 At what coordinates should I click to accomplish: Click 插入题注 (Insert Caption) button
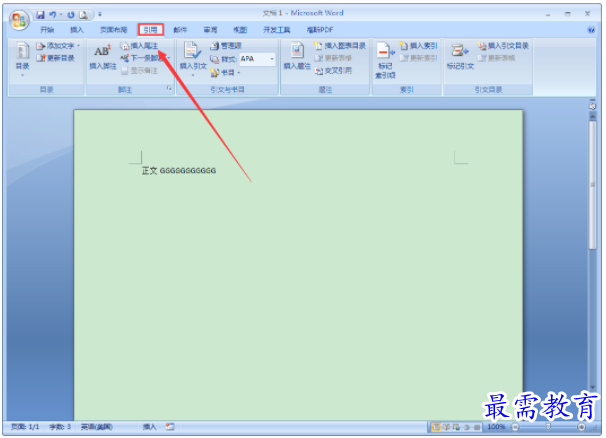coord(297,57)
